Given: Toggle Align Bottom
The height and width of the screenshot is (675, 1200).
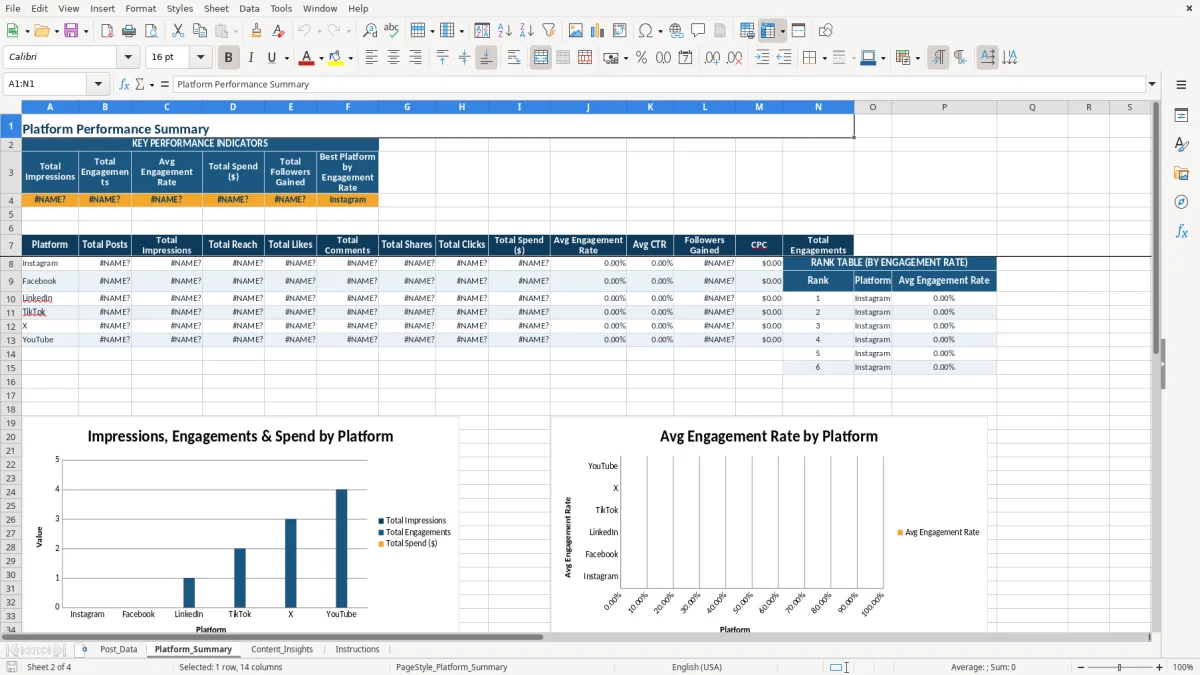Looking at the screenshot, I should pos(486,58).
